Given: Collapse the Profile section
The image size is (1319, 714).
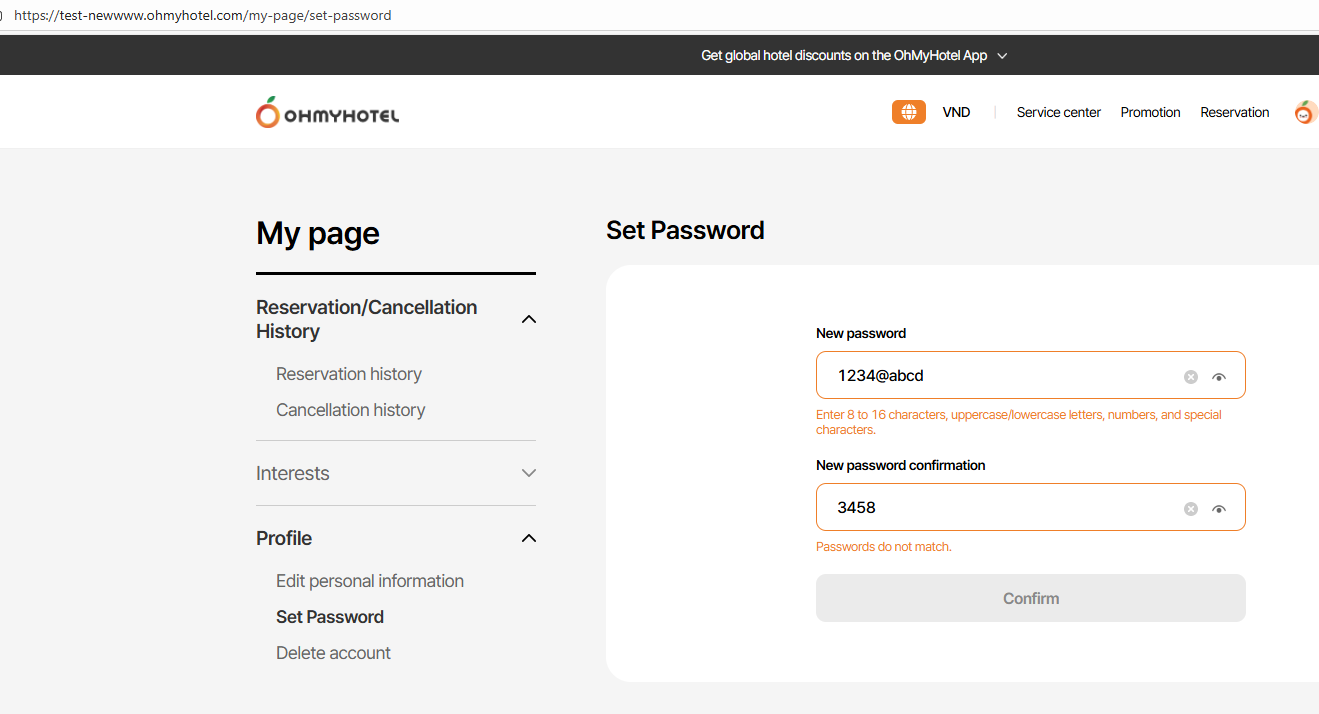Looking at the screenshot, I should [x=529, y=538].
